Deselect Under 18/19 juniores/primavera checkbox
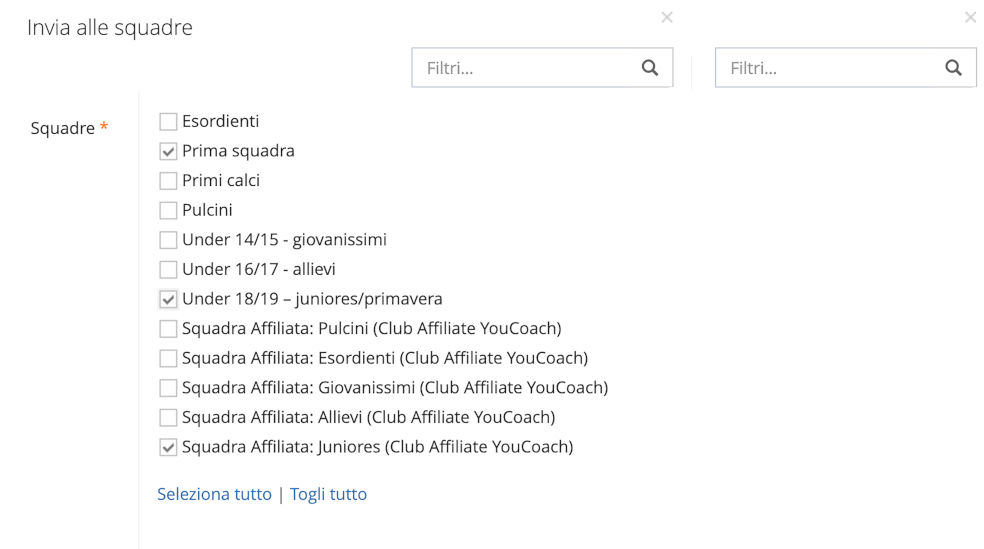984x549 pixels. (168, 299)
